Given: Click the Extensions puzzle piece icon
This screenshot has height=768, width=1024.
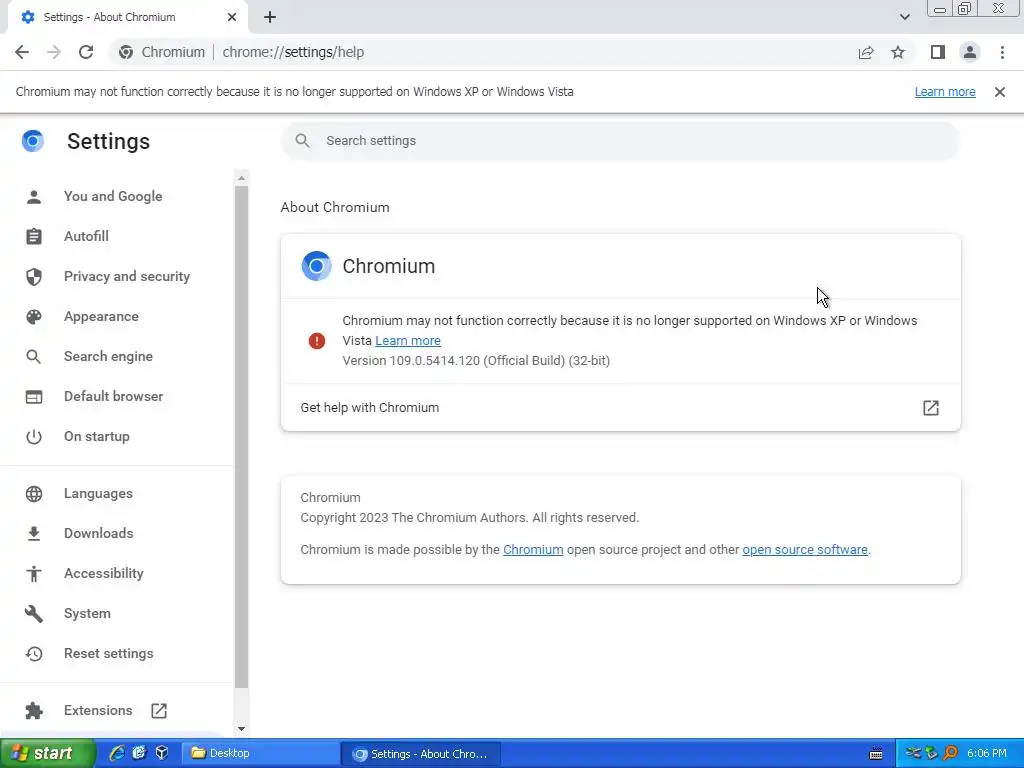Looking at the screenshot, I should coord(34,711).
